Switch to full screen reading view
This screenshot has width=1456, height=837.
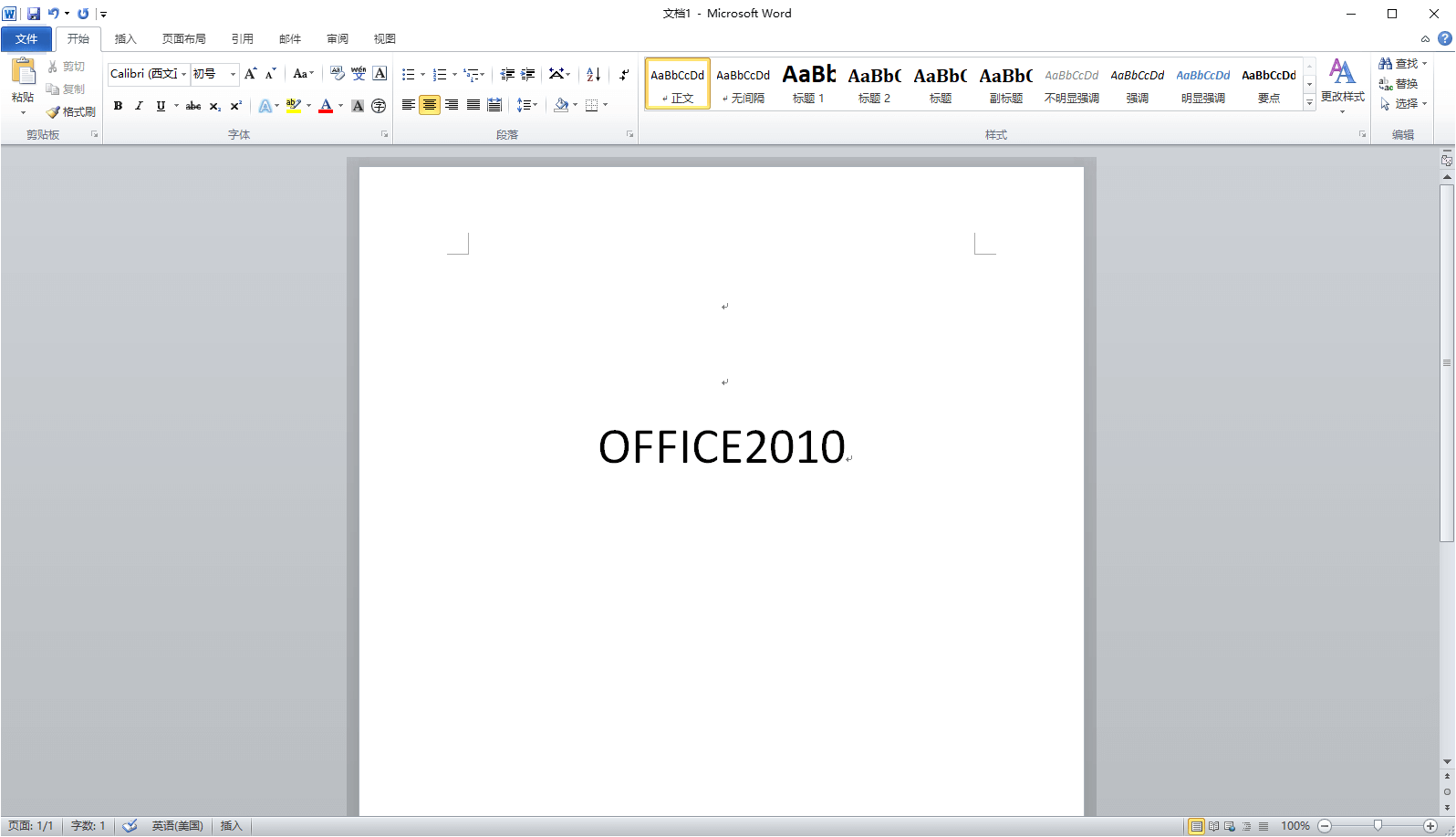[1213, 826]
